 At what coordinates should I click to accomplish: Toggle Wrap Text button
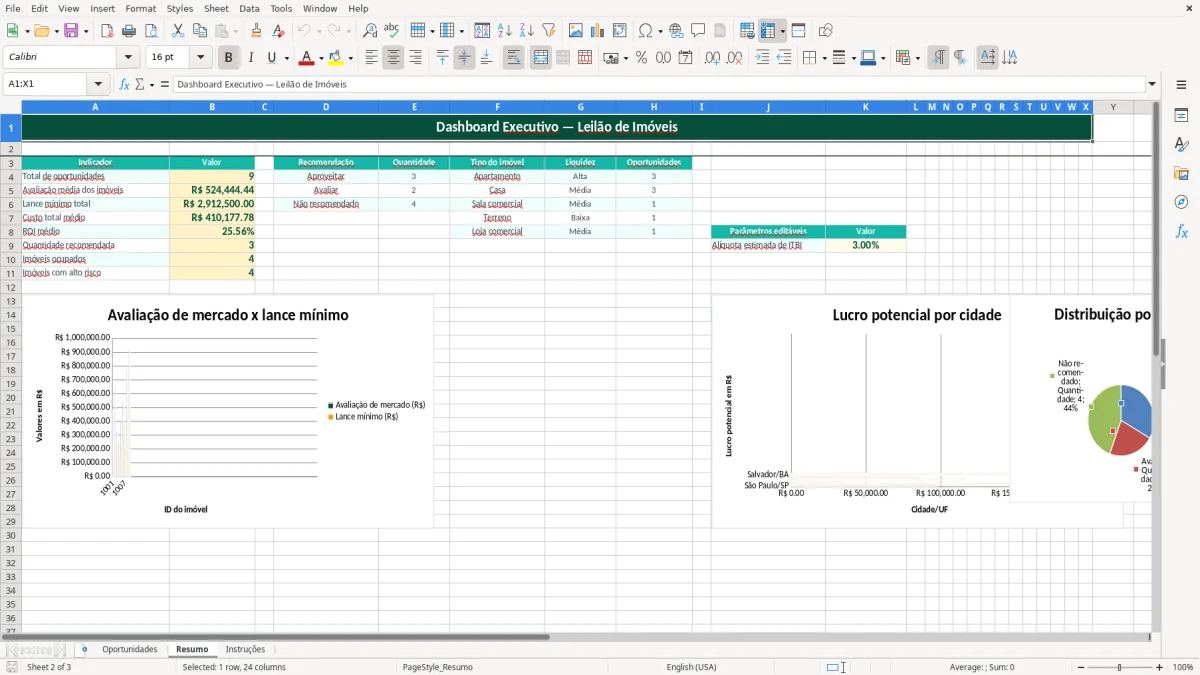click(x=513, y=58)
